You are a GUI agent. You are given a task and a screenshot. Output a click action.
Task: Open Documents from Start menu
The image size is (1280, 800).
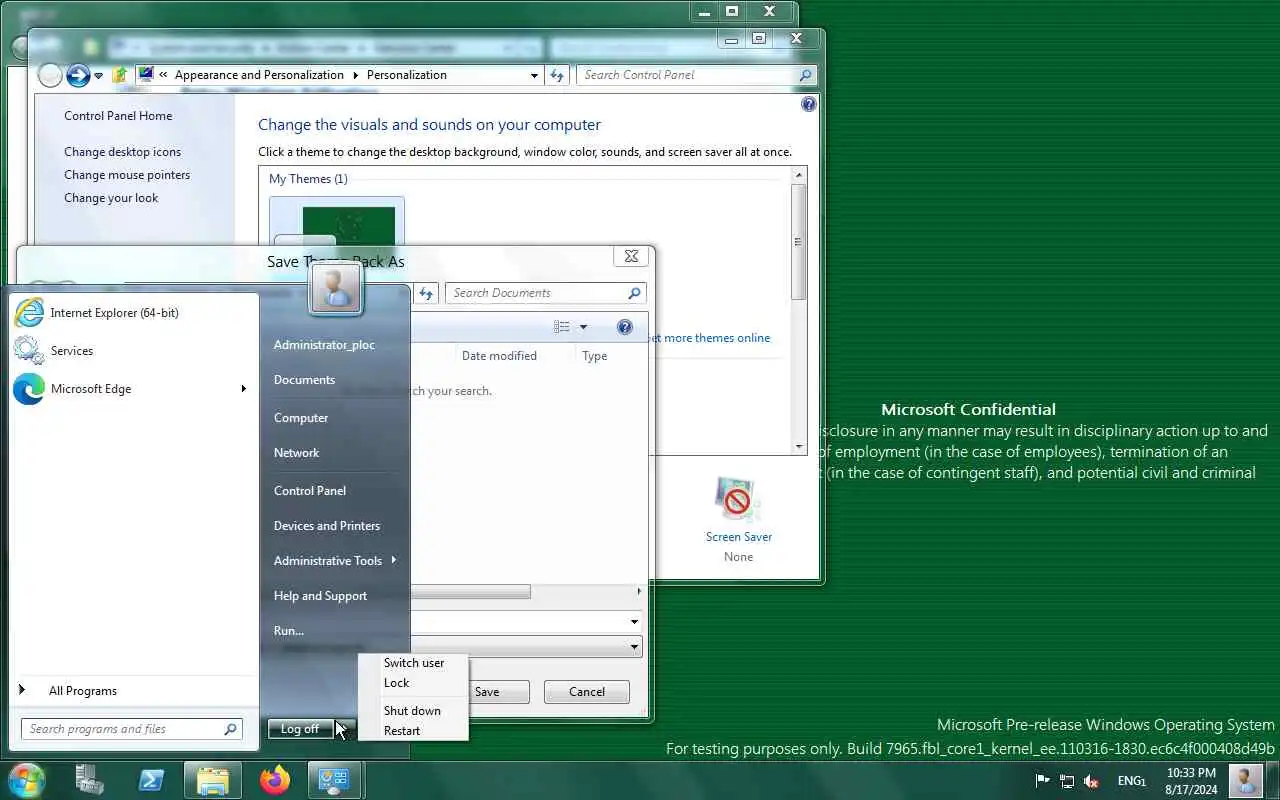[x=305, y=380]
